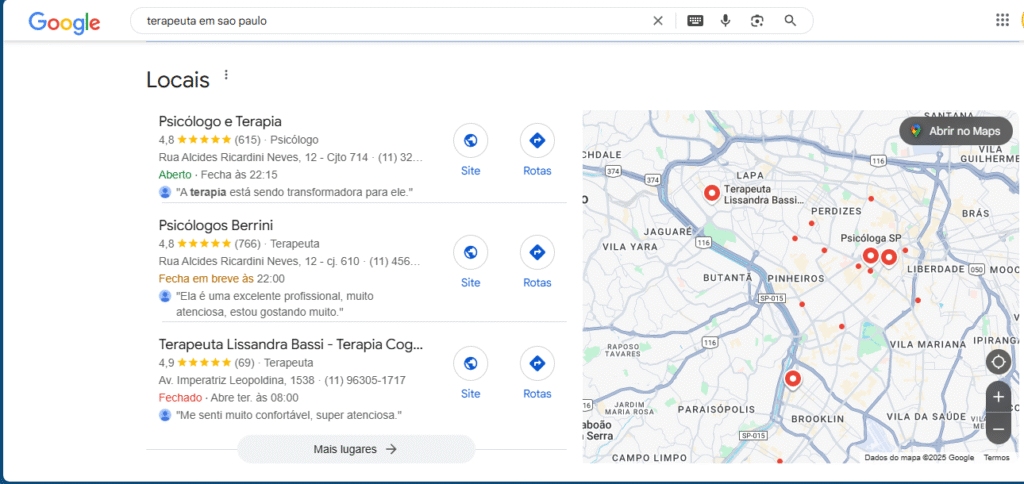Click the 4,8 rating with (766) reviews
Image resolution: width=1024 pixels, height=484 pixels.
tap(210, 244)
